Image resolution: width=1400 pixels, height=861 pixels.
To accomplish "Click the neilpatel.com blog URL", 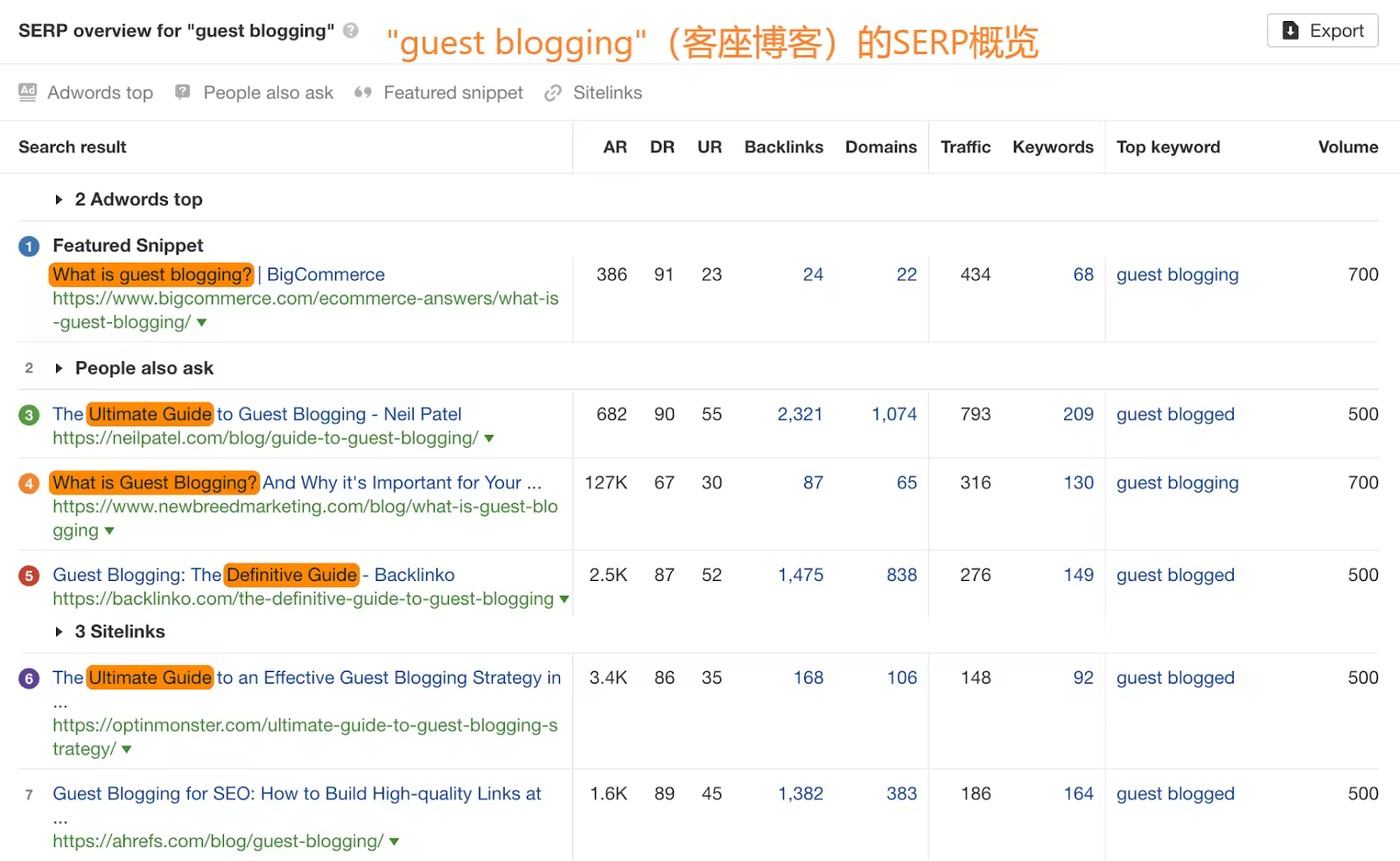I will [265, 438].
